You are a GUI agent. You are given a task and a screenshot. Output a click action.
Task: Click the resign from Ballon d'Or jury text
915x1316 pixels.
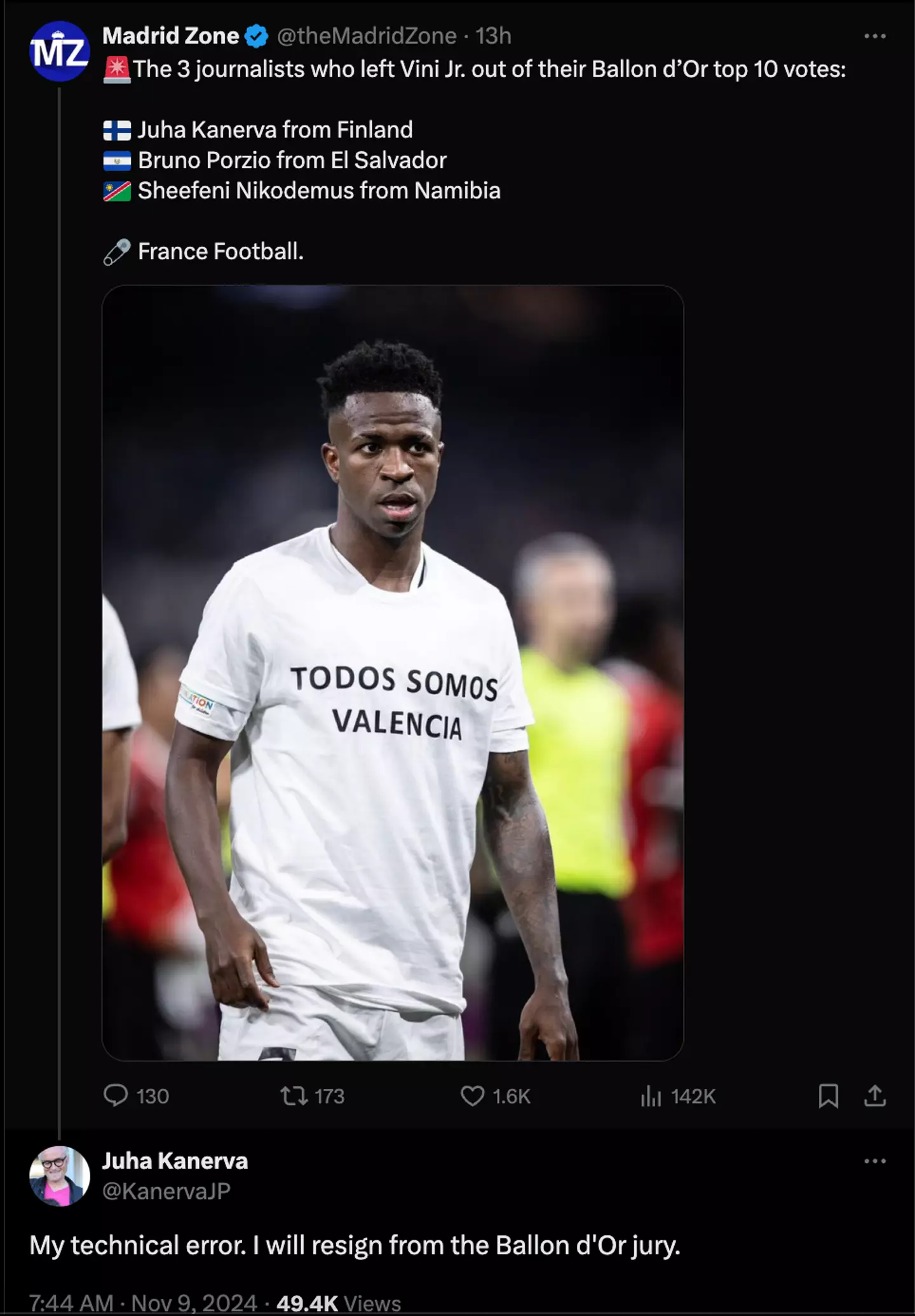click(x=355, y=1245)
